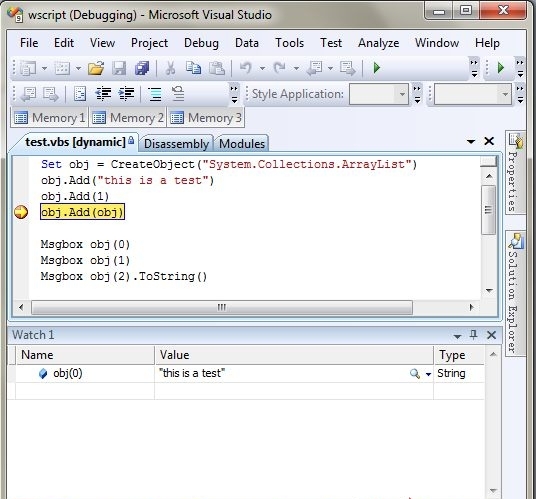This screenshot has width=536, height=499.
Task: Open the Undo history dropdown arrow
Action: coord(262,68)
